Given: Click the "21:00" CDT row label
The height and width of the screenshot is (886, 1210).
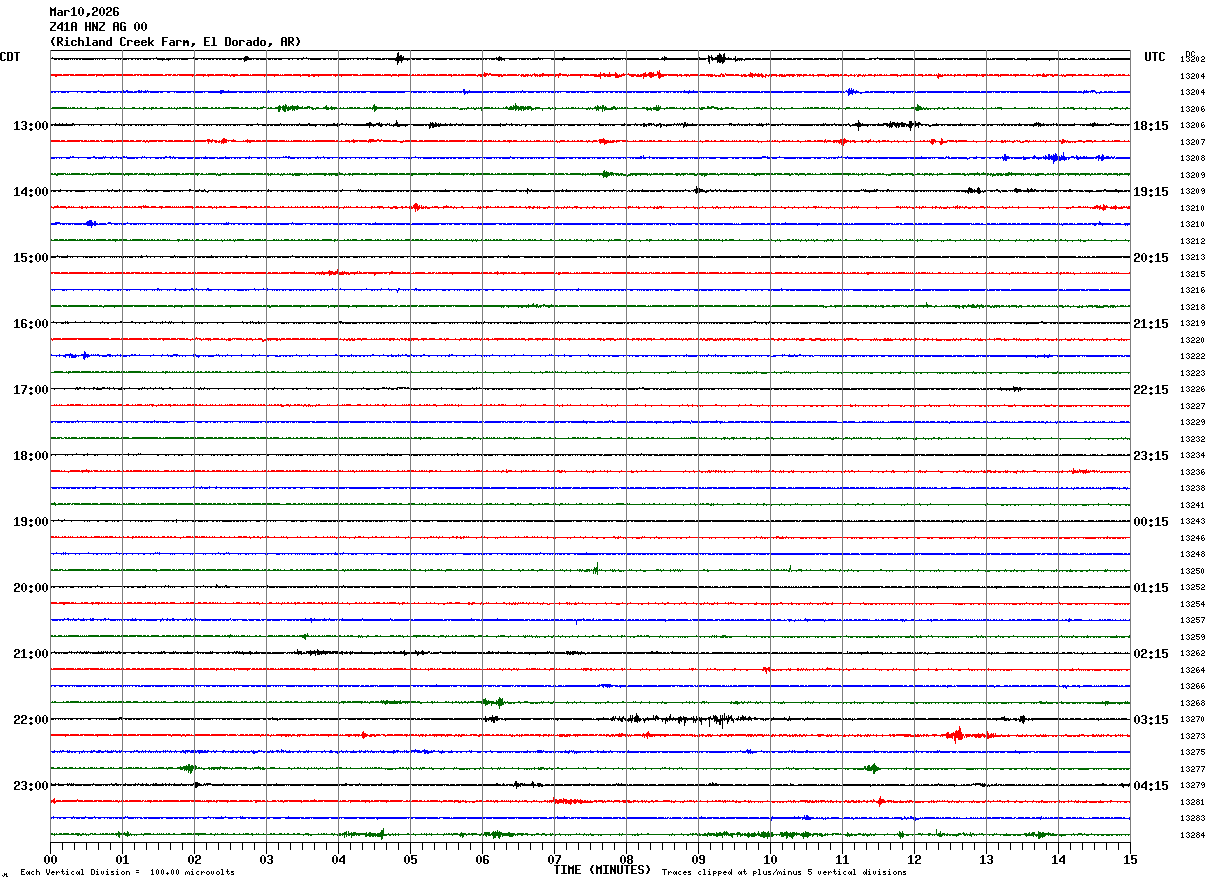Looking at the screenshot, I should coord(30,654).
